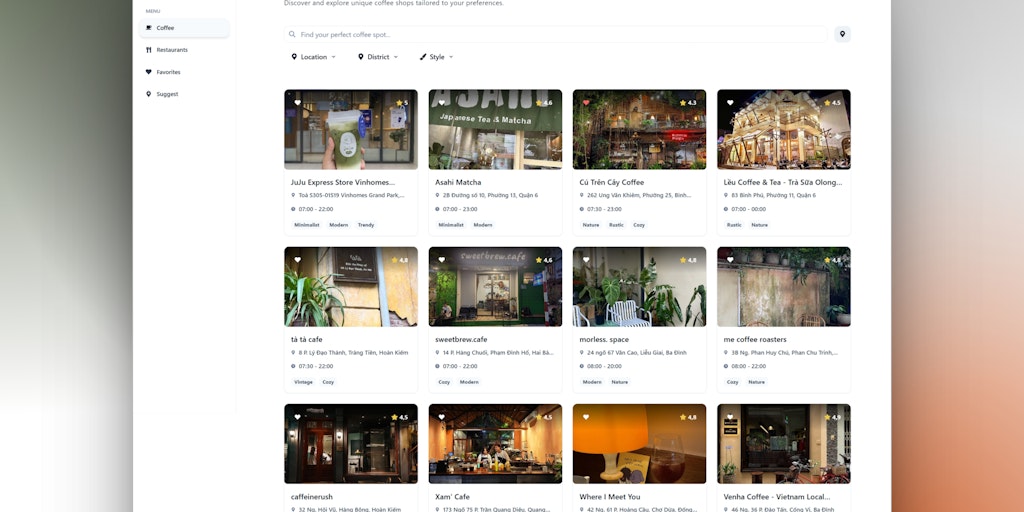Expand the Location filter dropdown
This screenshot has width=1024, height=512.
tap(313, 57)
